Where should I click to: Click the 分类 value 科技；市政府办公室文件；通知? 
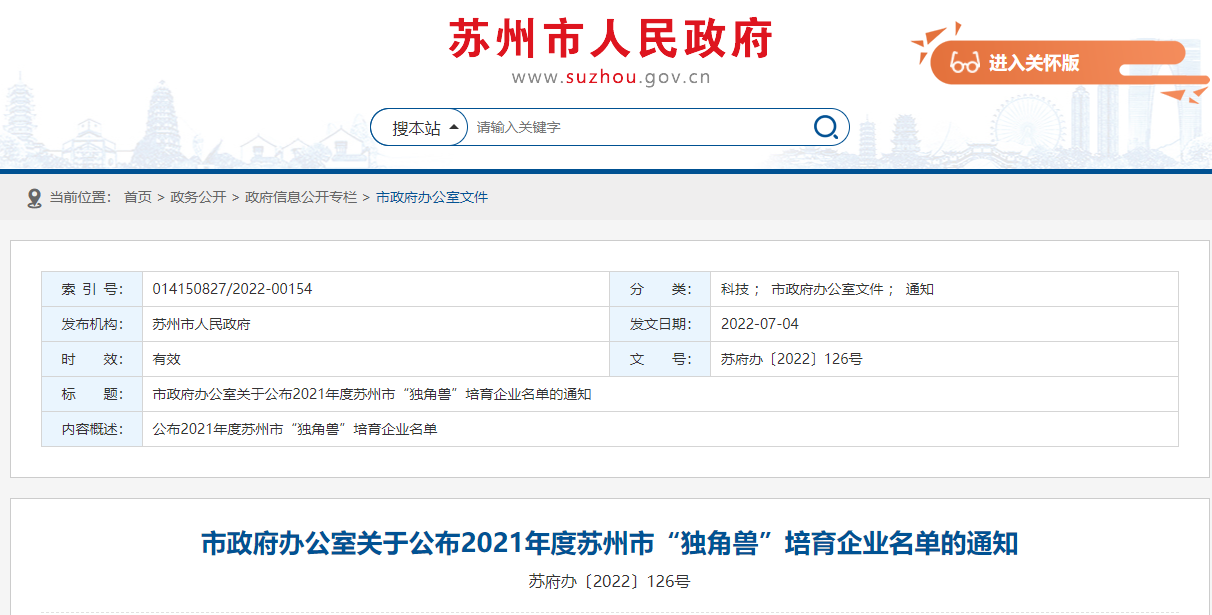coord(827,289)
